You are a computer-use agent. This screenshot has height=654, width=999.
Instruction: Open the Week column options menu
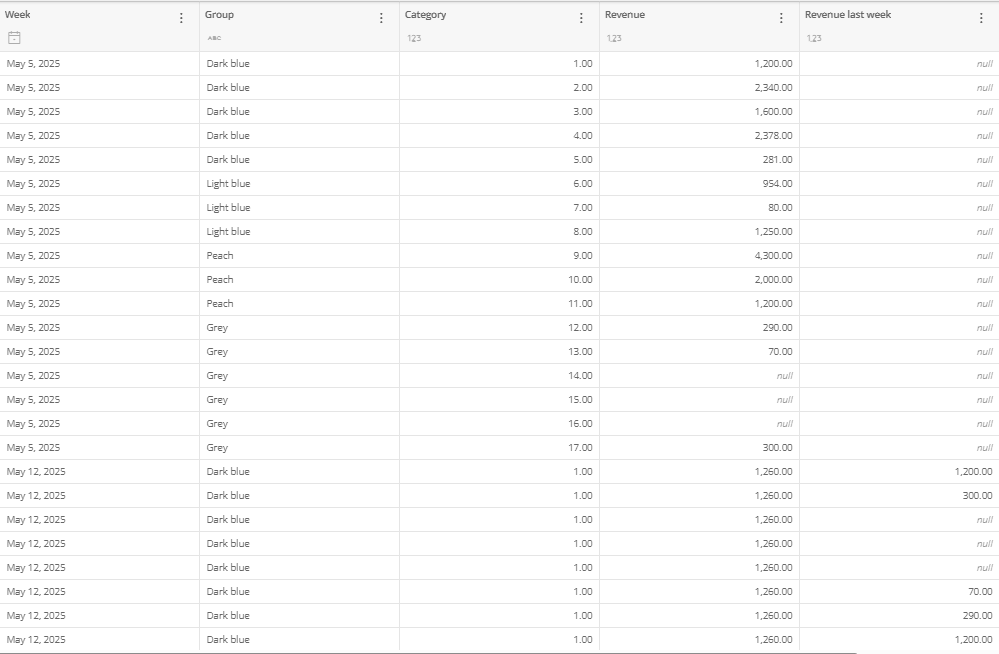pyautogui.click(x=181, y=18)
